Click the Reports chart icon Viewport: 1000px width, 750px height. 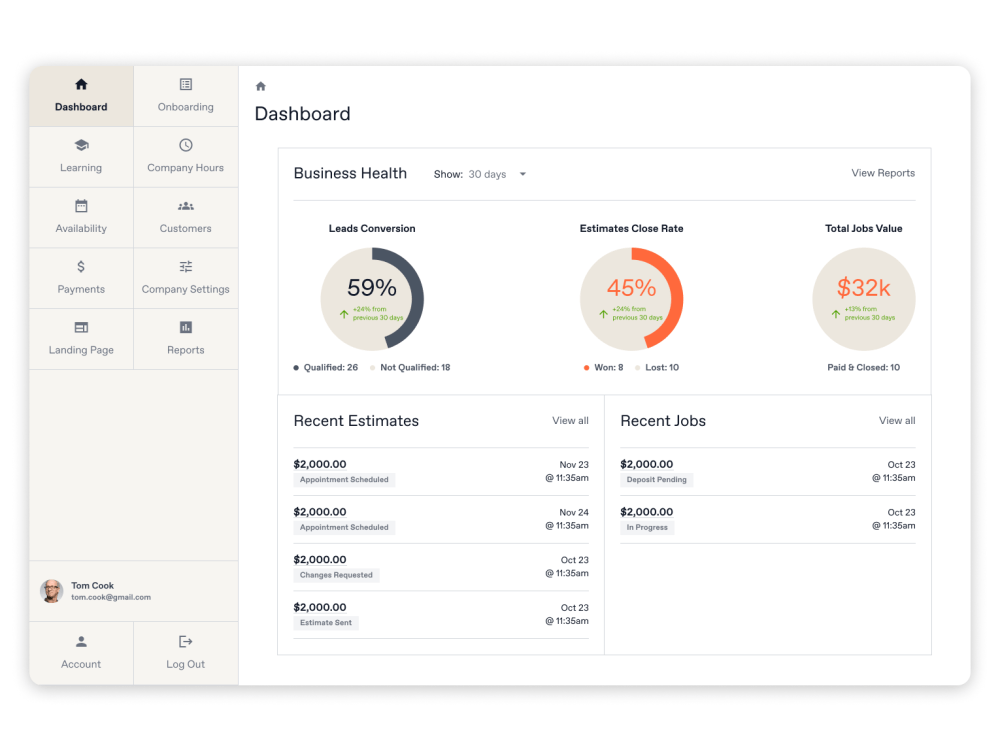pyautogui.click(x=185, y=326)
